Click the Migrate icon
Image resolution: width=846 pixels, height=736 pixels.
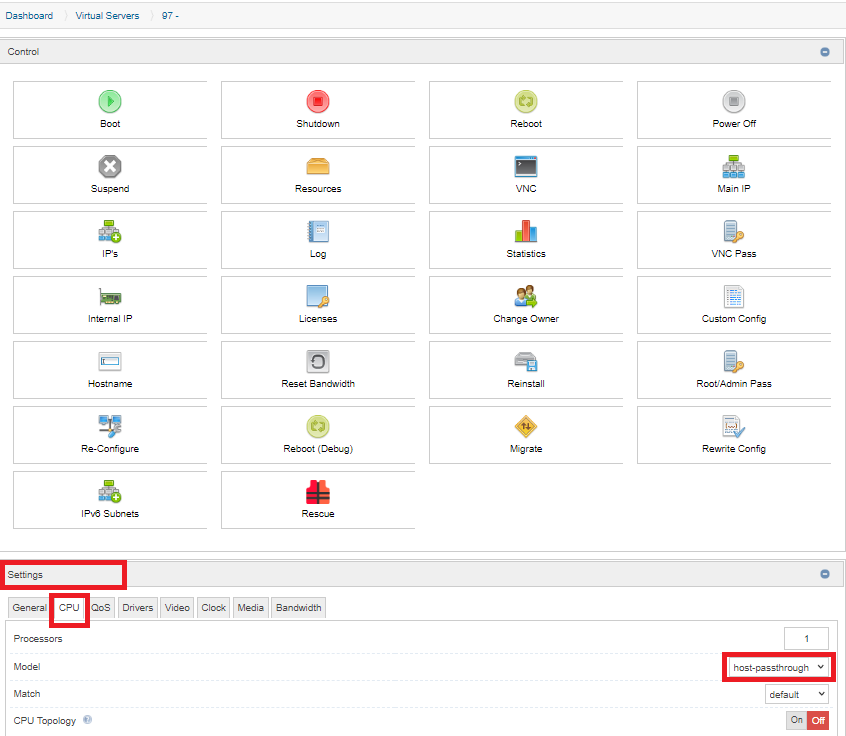click(x=526, y=426)
